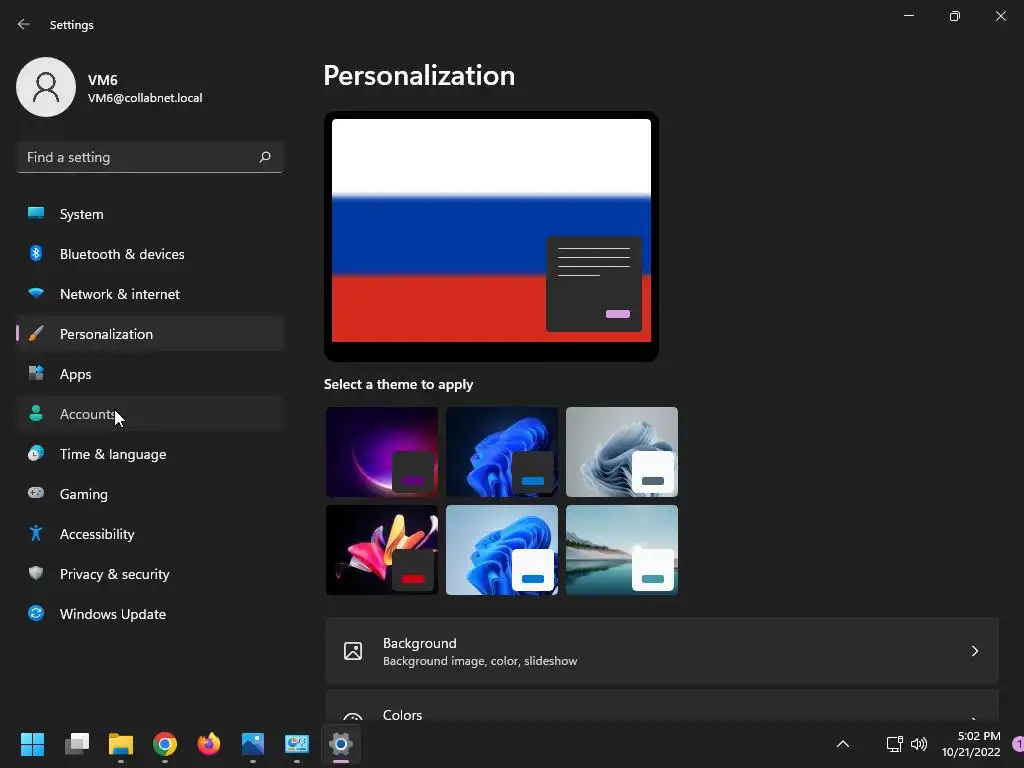Click the Accounts person icon in sidebar
Image resolution: width=1024 pixels, height=768 pixels.
[x=36, y=413]
